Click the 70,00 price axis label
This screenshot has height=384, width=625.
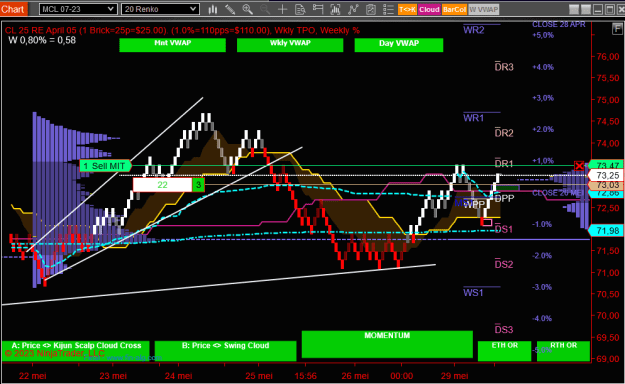coord(608,315)
